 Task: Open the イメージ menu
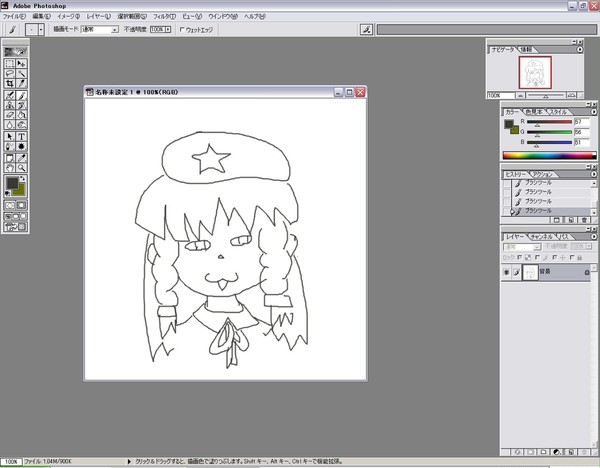tap(68, 16)
